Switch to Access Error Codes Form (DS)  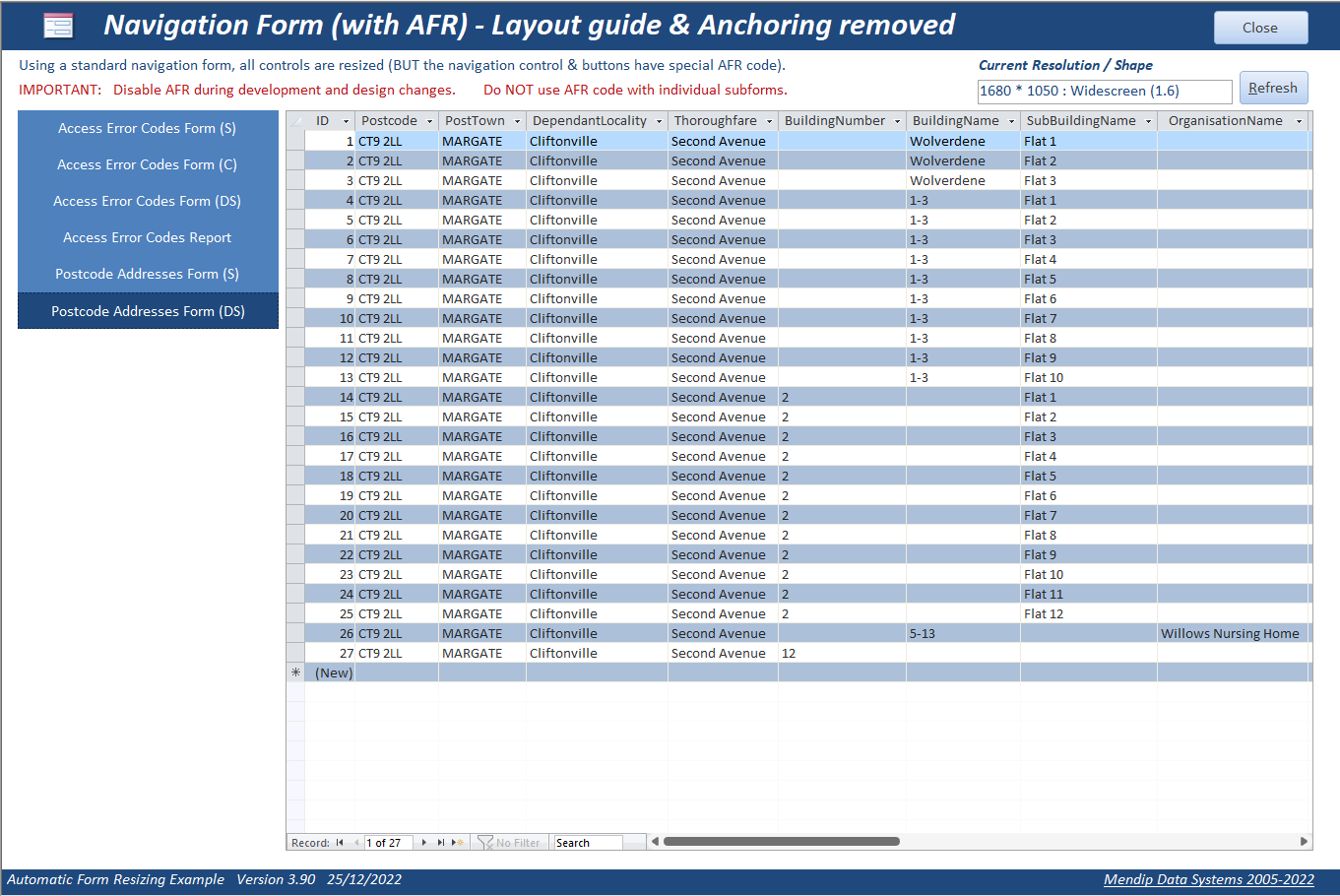[x=148, y=201]
